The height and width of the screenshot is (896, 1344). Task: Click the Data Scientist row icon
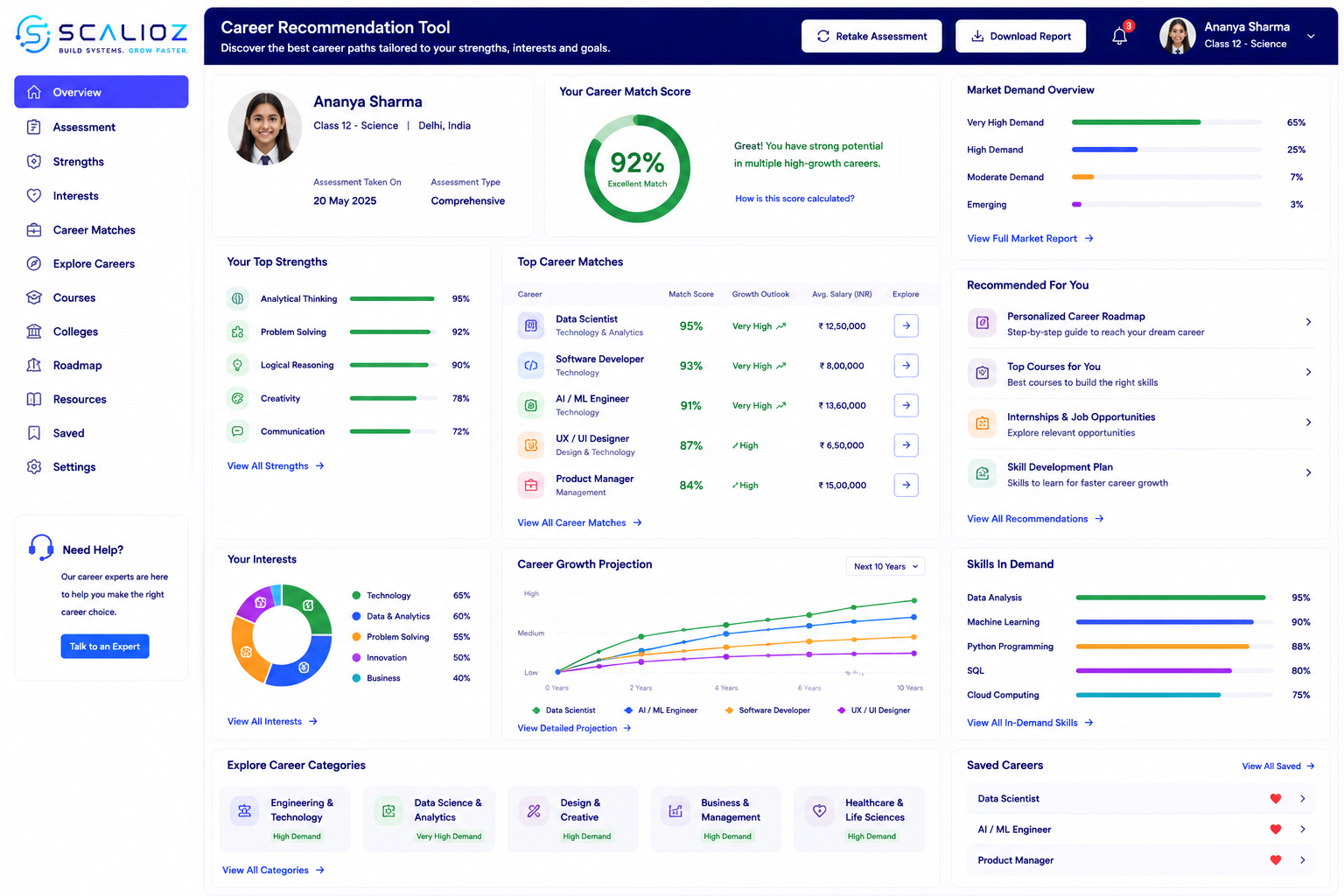coord(531,325)
